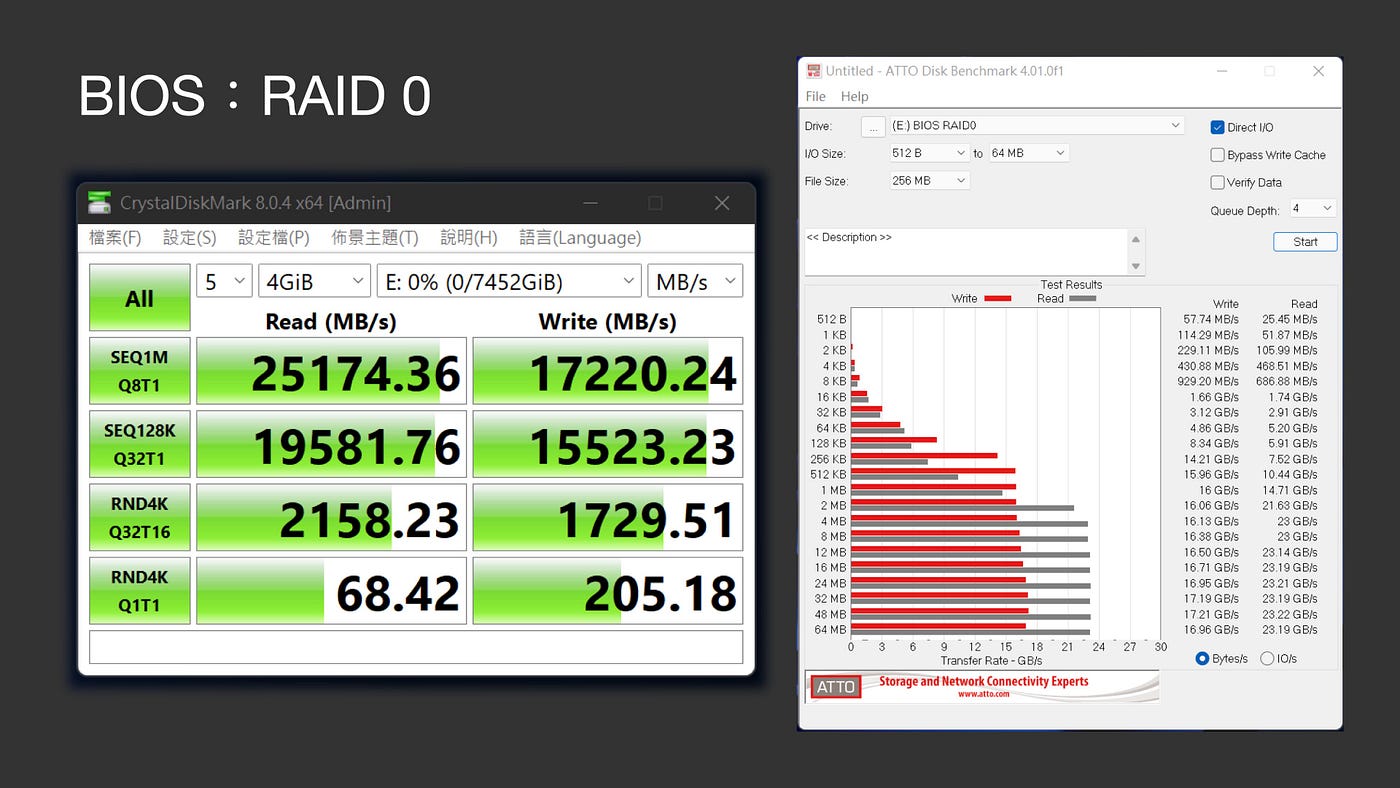Click the Description text field in ATTO
Viewport: 1400px width, 788px height.
click(966, 252)
